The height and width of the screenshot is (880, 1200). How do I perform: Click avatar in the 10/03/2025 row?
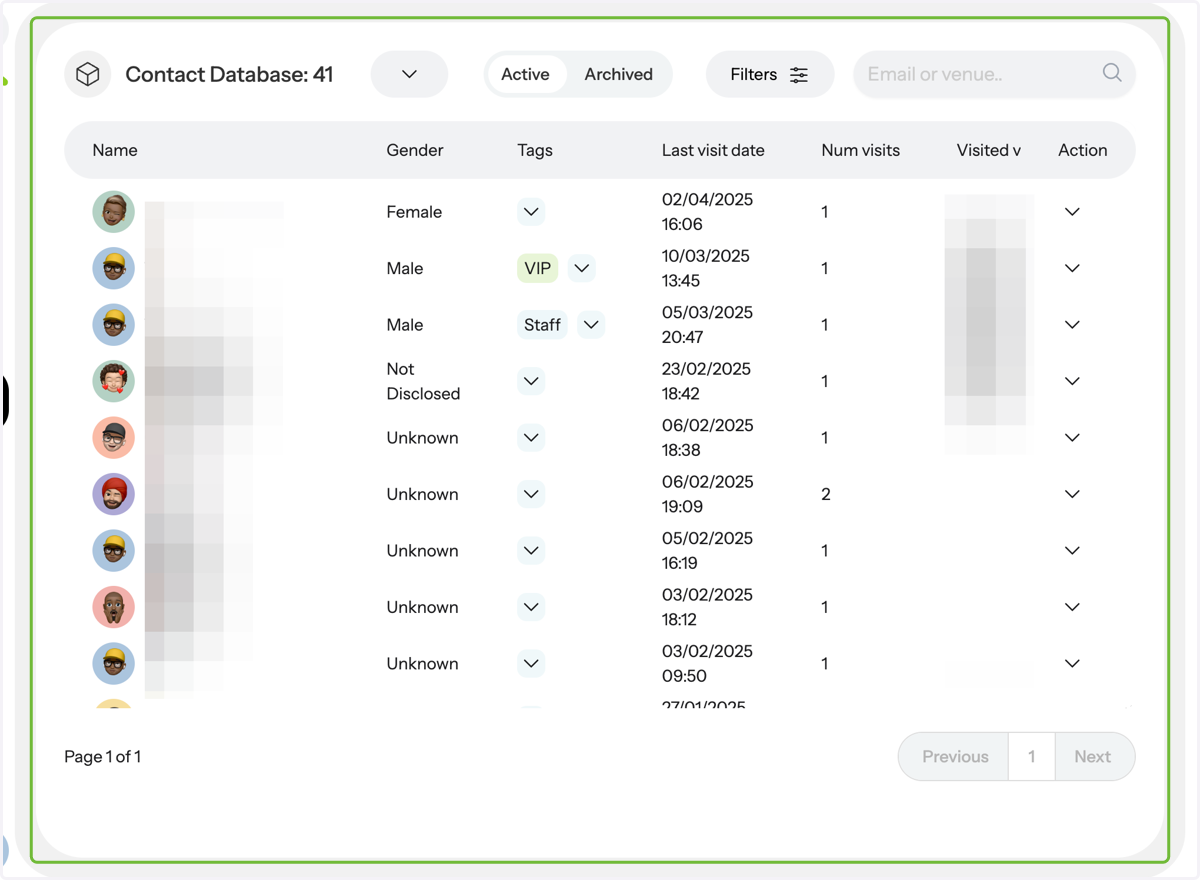click(x=114, y=268)
